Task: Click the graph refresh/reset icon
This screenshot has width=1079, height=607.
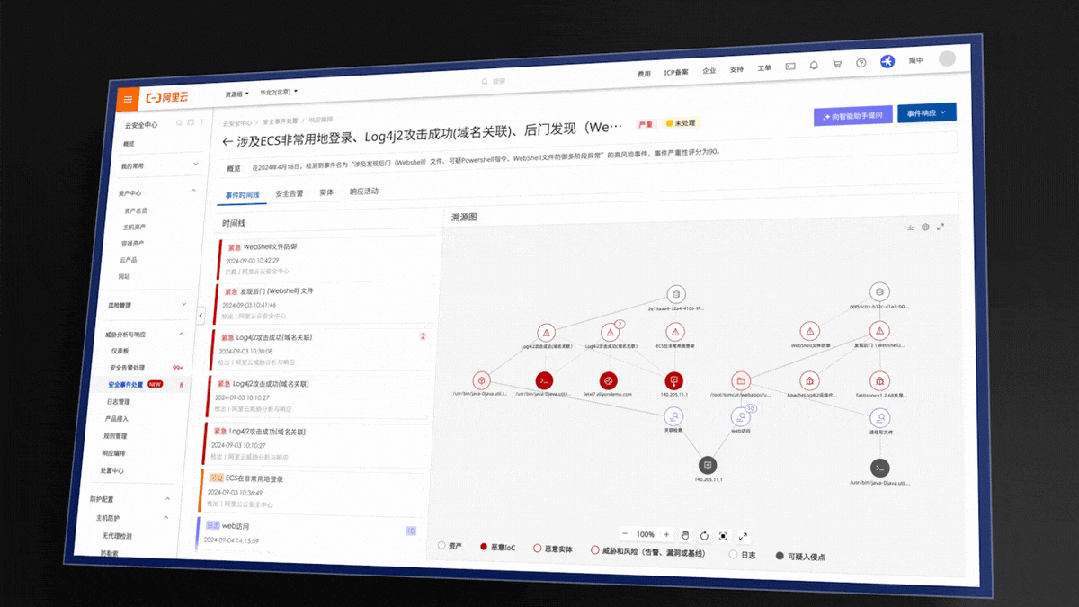Action: (x=704, y=535)
